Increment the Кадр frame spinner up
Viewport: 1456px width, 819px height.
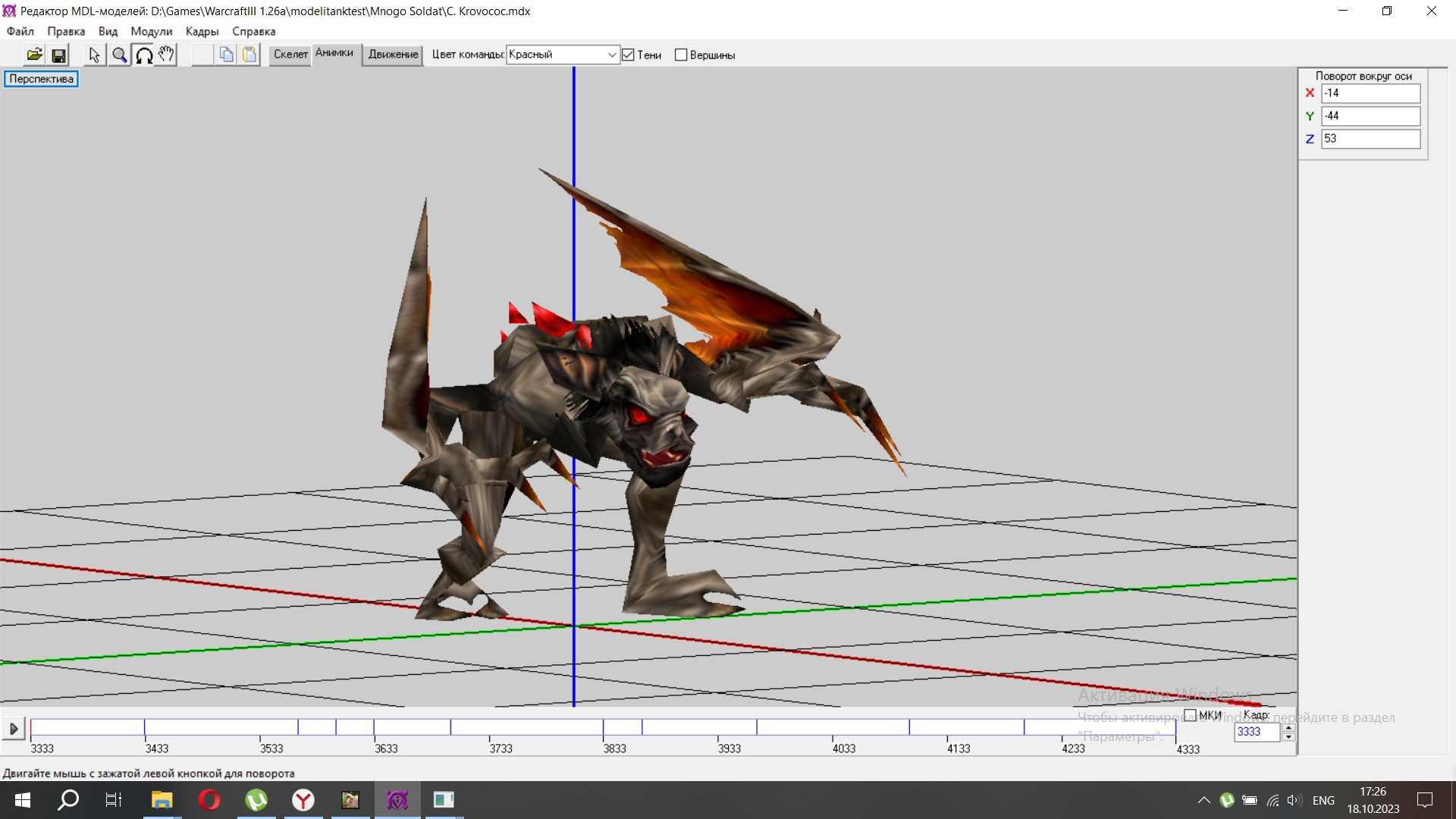1288,727
